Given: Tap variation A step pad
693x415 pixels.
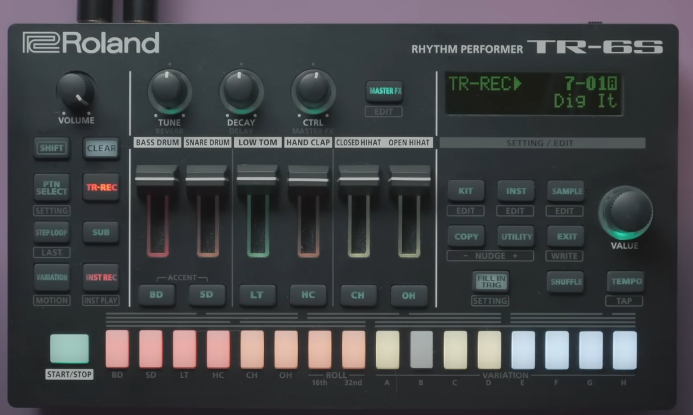Looking at the screenshot, I should coord(388,350).
